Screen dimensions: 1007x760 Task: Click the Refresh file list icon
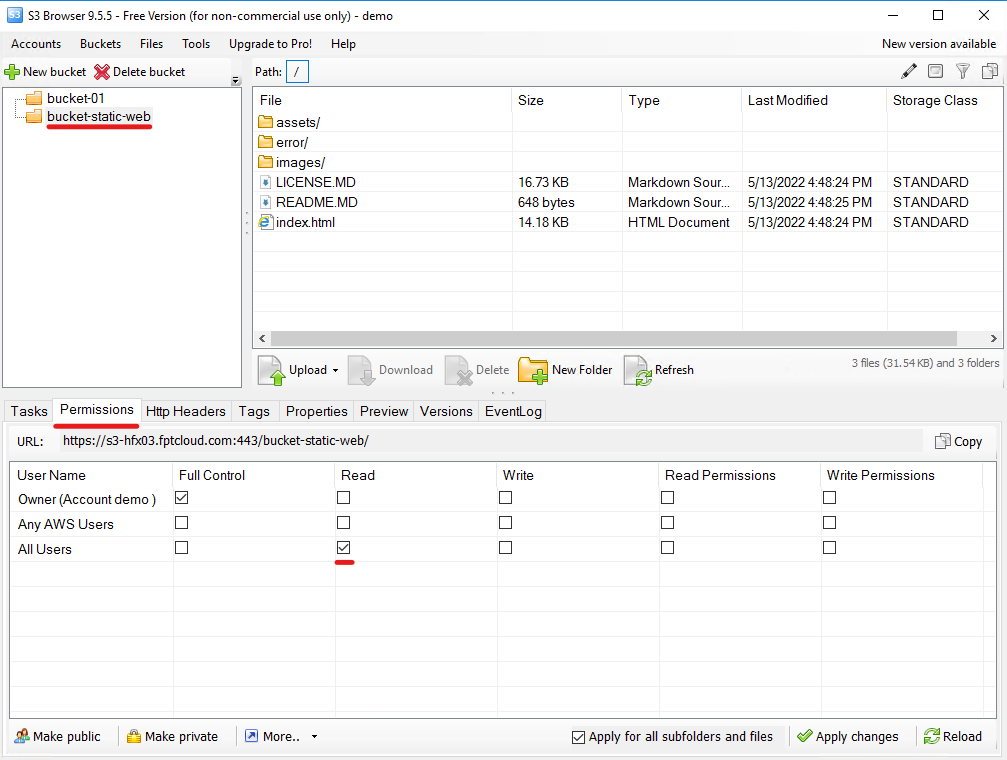(x=638, y=369)
